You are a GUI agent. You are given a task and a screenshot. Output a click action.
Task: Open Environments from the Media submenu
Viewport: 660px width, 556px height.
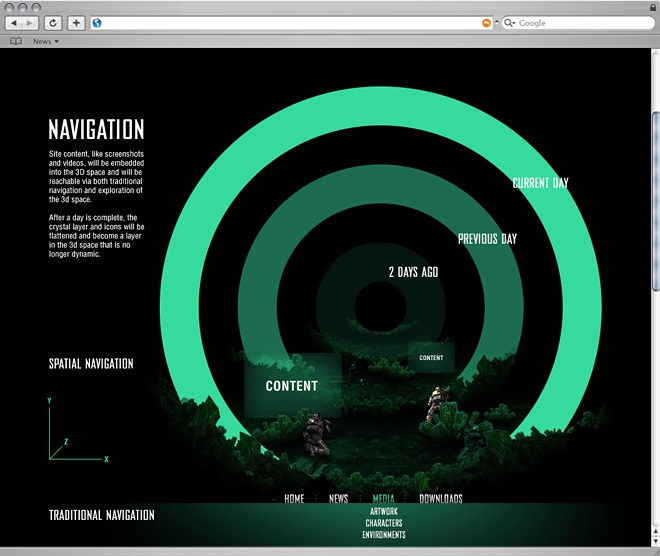pyautogui.click(x=383, y=535)
